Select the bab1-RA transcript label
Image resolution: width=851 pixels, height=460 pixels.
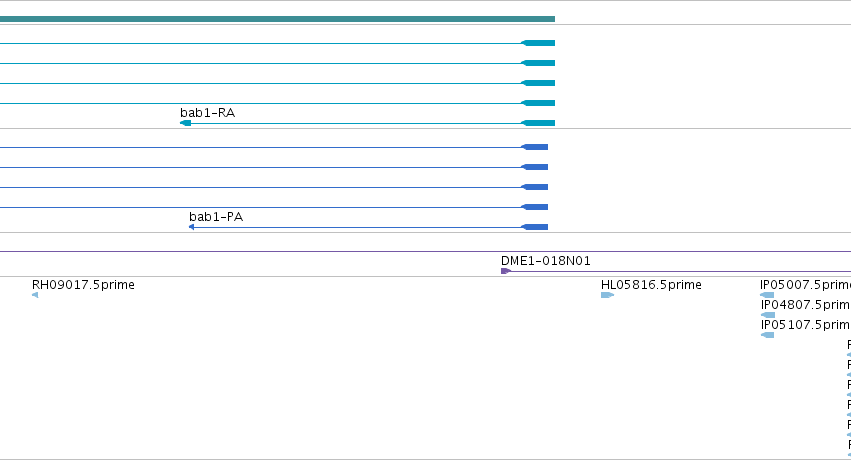click(x=207, y=113)
